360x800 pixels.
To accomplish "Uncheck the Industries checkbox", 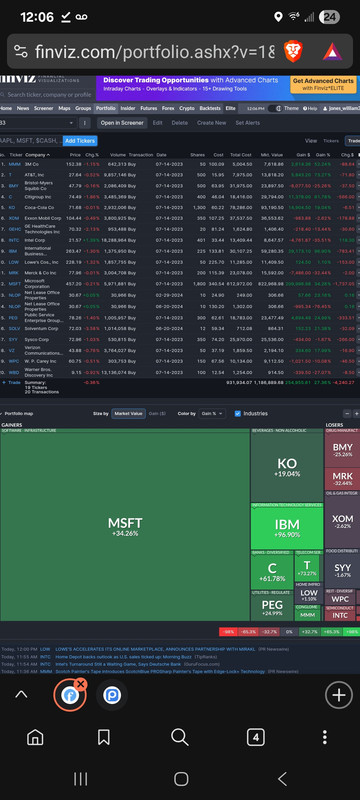I will tap(238, 413).
